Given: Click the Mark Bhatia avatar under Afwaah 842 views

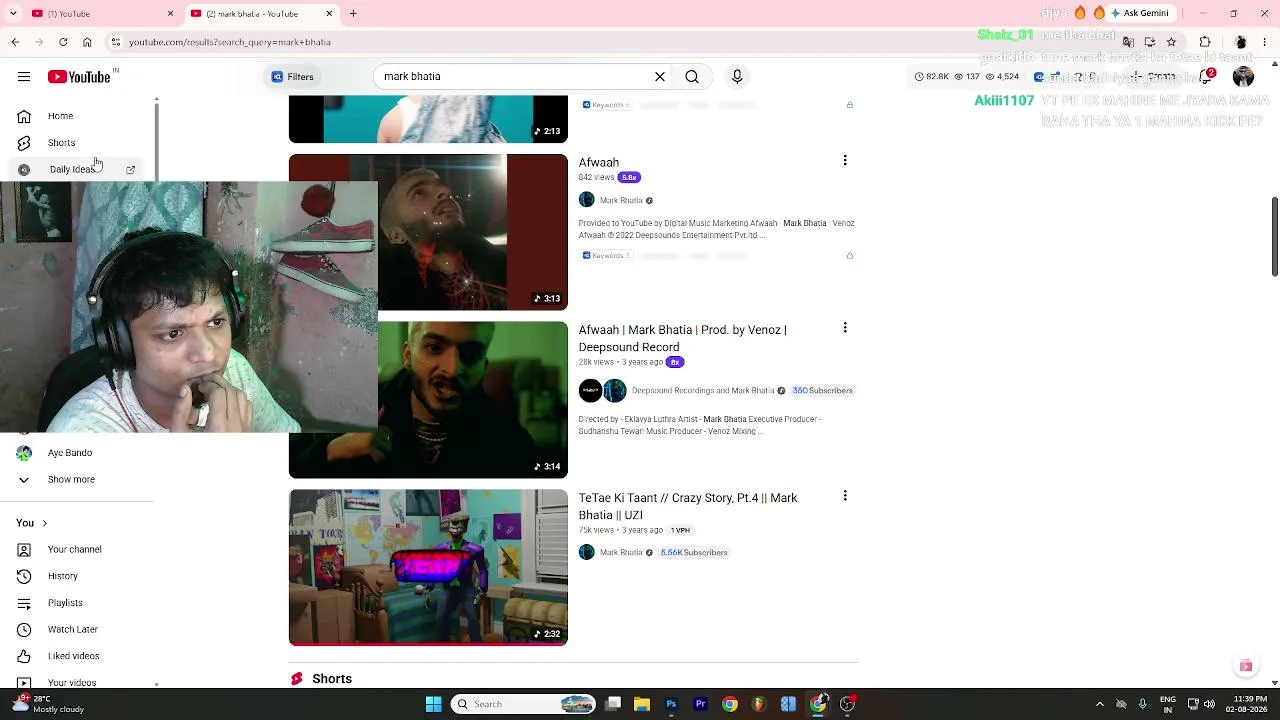Looking at the screenshot, I should click(587, 200).
